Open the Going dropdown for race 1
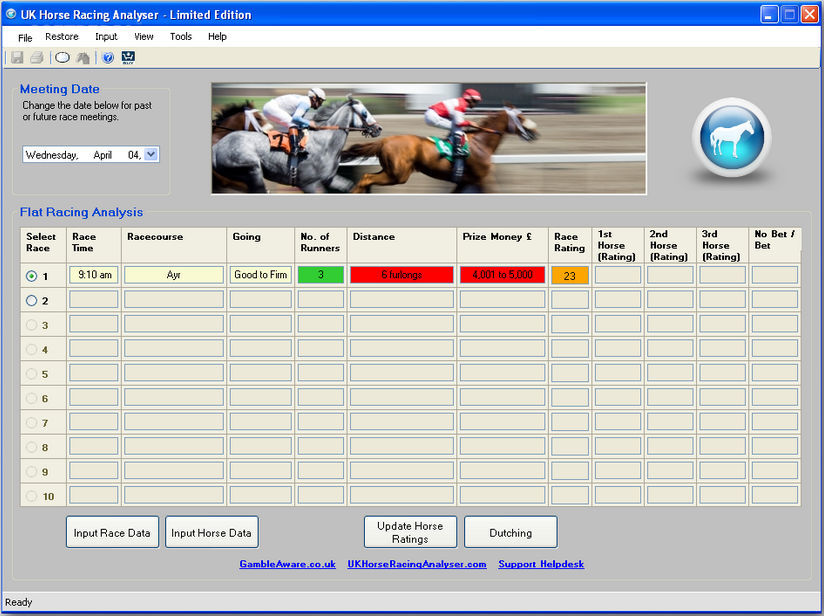Screen dimensions: 824x616 [x=260, y=275]
